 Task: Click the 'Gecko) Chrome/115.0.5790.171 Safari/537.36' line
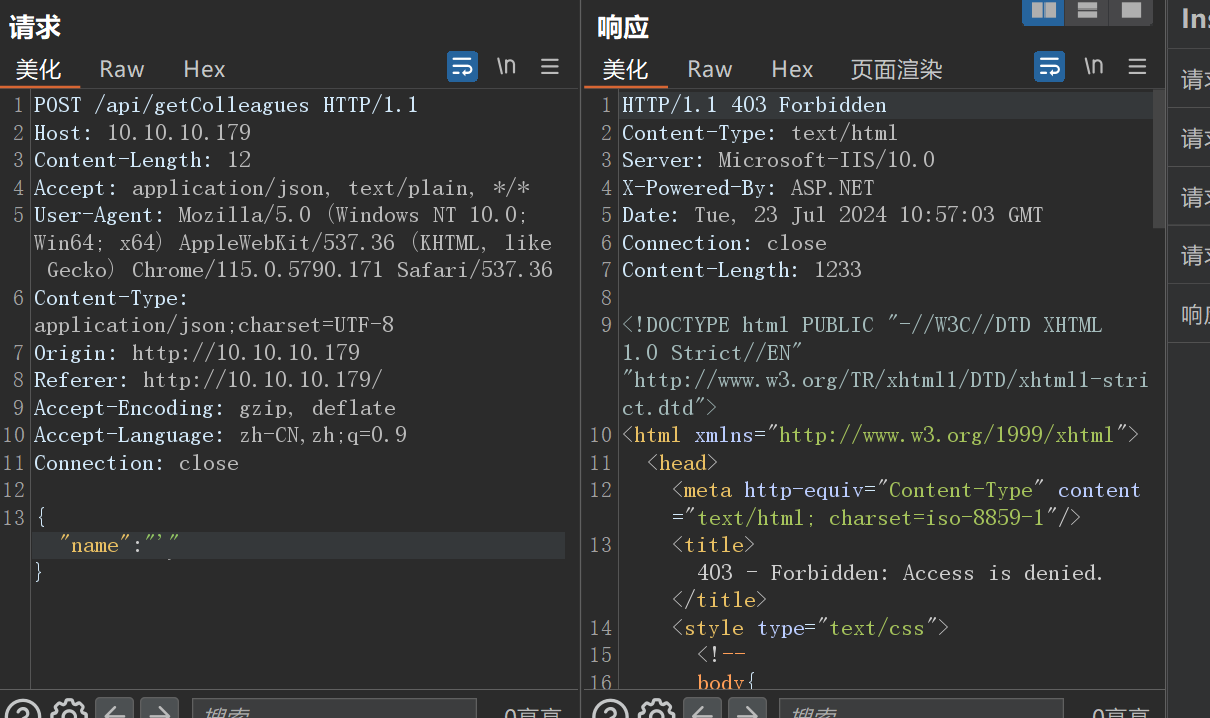[x=300, y=270]
